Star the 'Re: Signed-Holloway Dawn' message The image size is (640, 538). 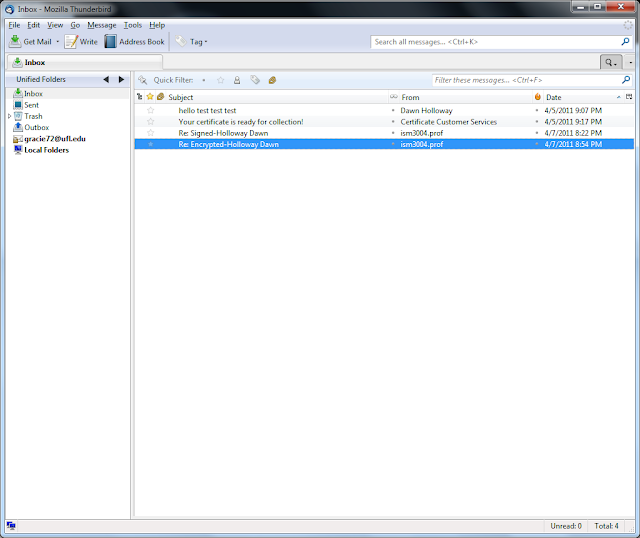pos(151,133)
